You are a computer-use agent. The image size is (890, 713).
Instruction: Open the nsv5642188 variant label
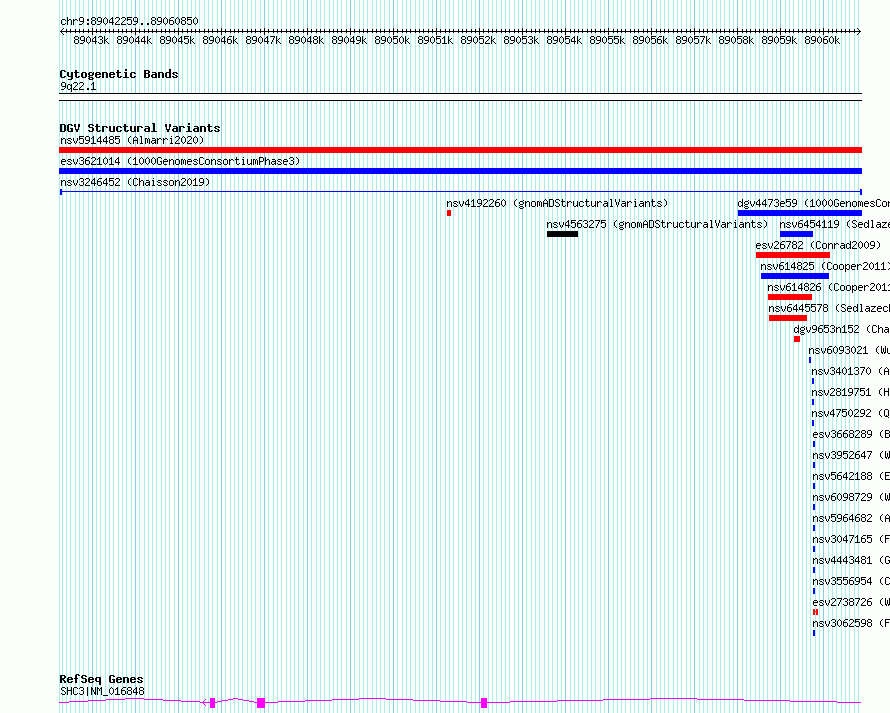click(x=851, y=476)
